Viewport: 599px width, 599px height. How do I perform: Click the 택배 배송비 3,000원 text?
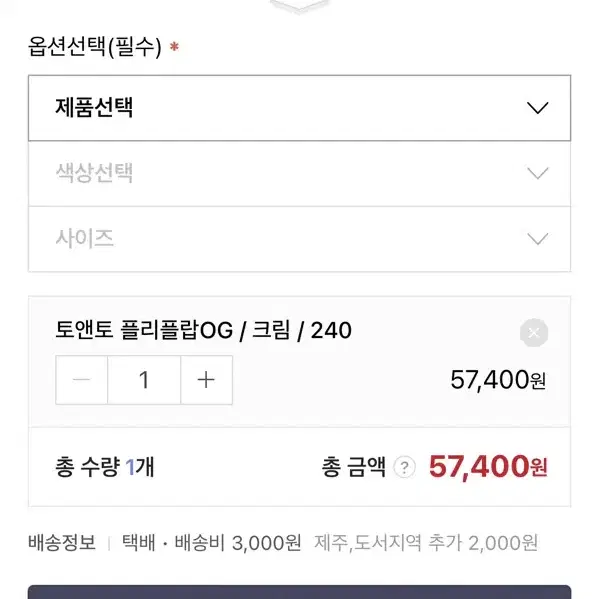(212, 543)
